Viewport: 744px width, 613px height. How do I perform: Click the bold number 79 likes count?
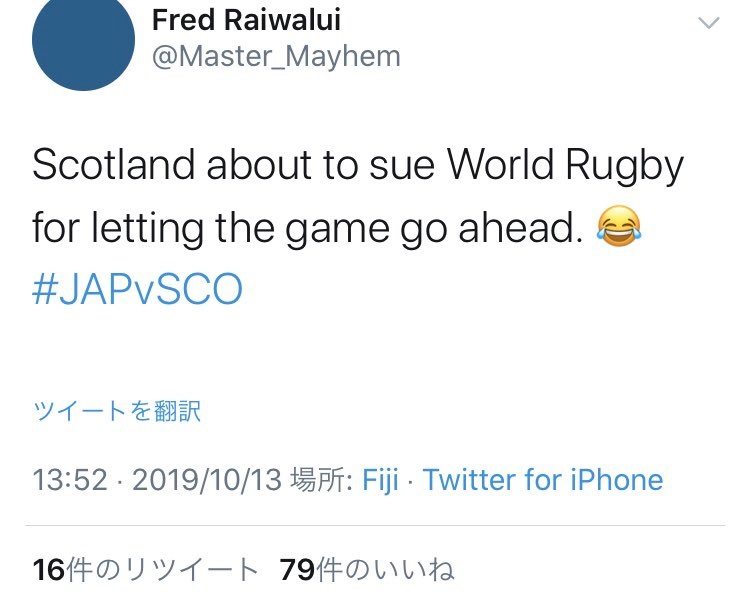(297, 570)
